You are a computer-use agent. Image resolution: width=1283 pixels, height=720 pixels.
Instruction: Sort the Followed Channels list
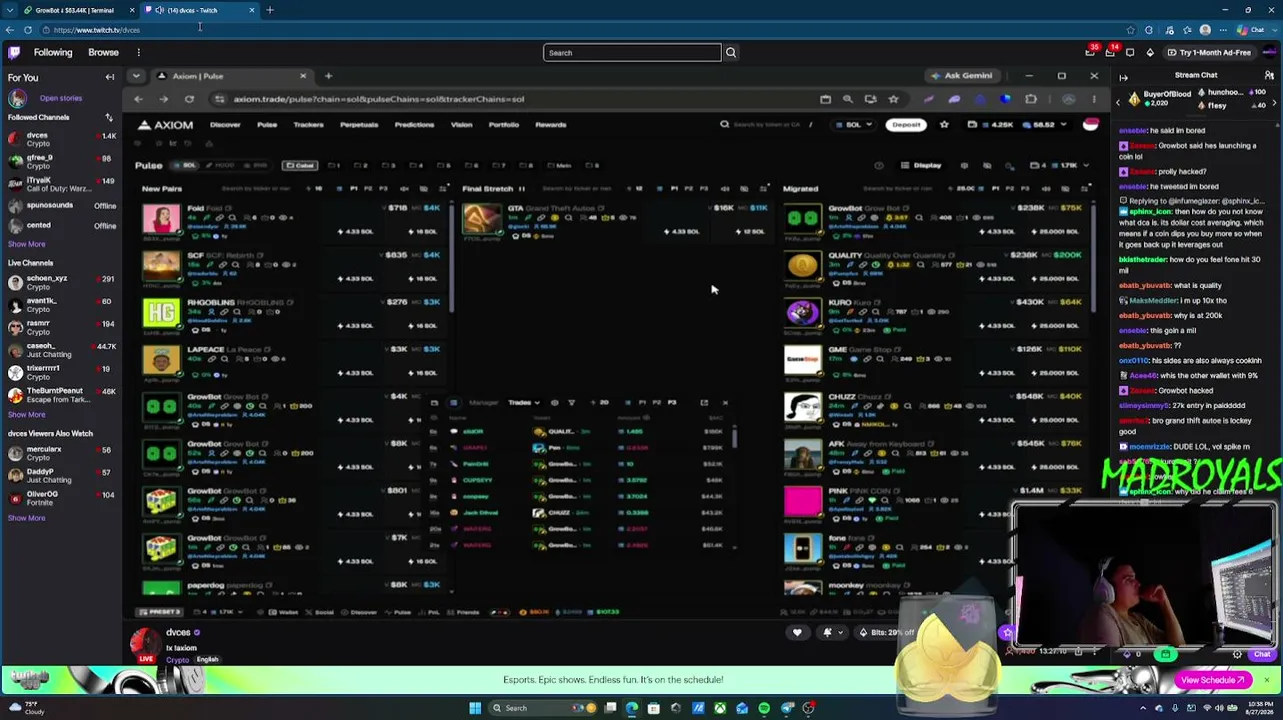(109, 117)
